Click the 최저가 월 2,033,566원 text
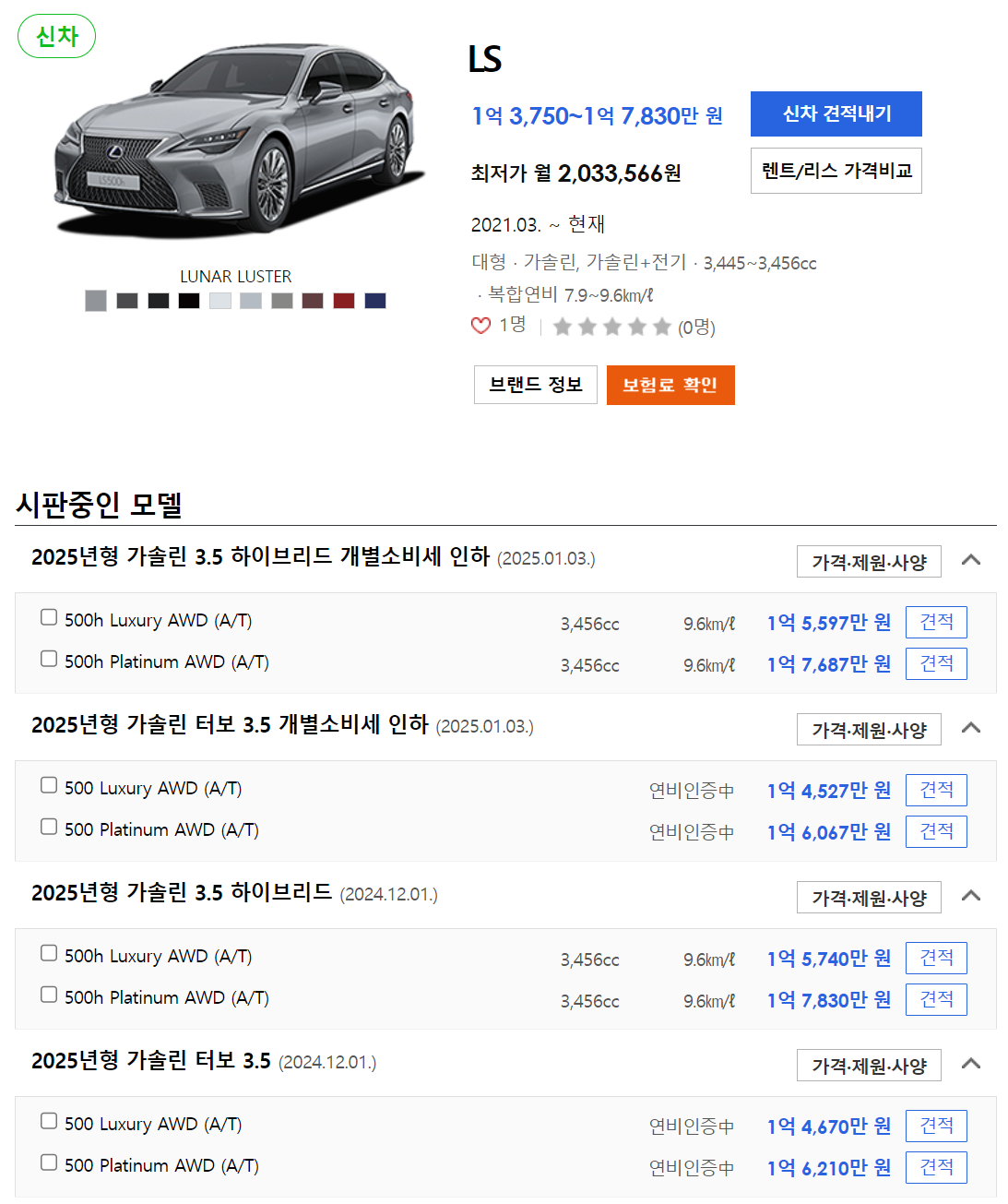Viewport: 1008px width, 1204px height. click(576, 173)
